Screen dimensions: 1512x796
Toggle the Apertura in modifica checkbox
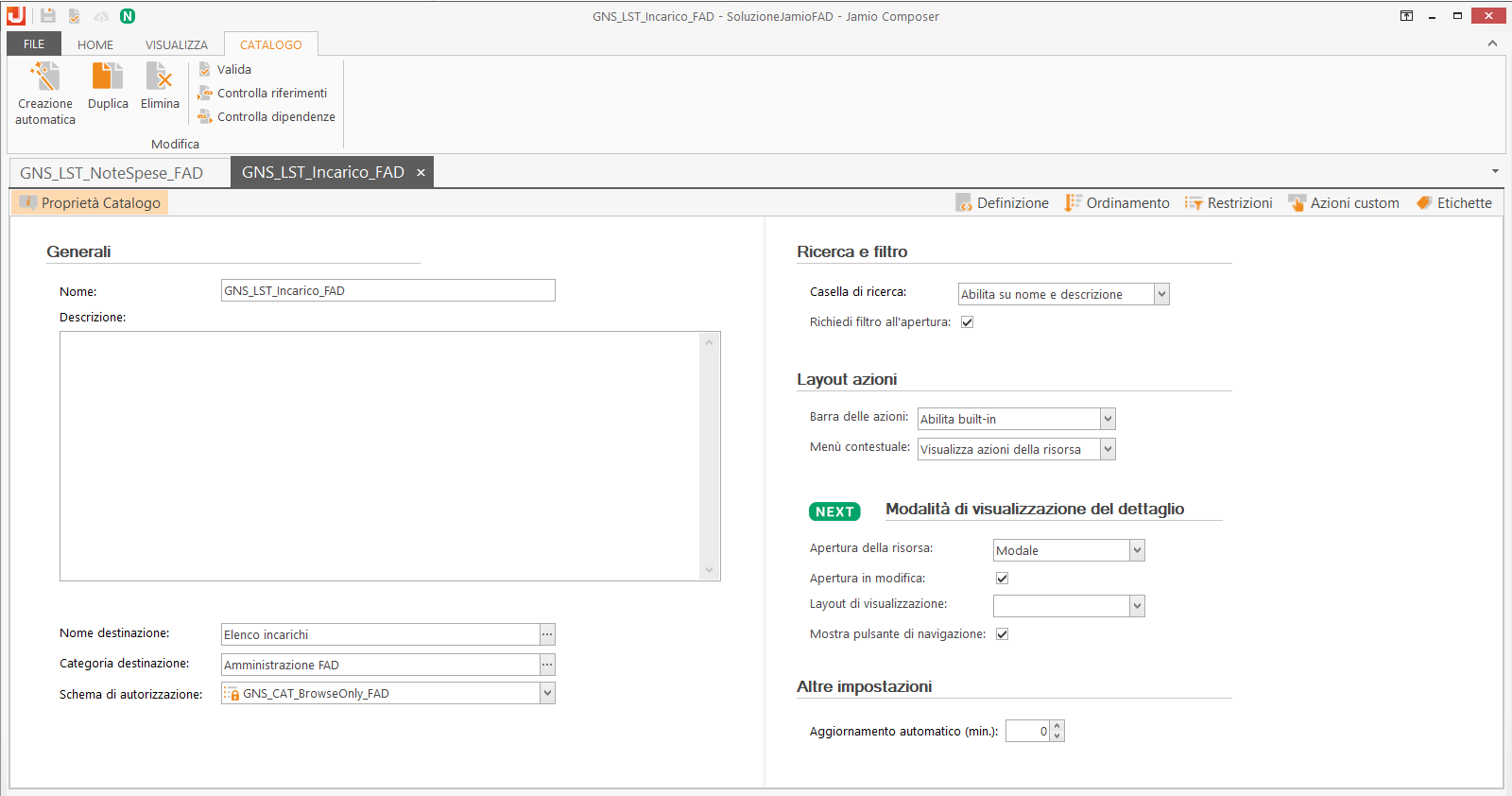tap(1002, 579)
